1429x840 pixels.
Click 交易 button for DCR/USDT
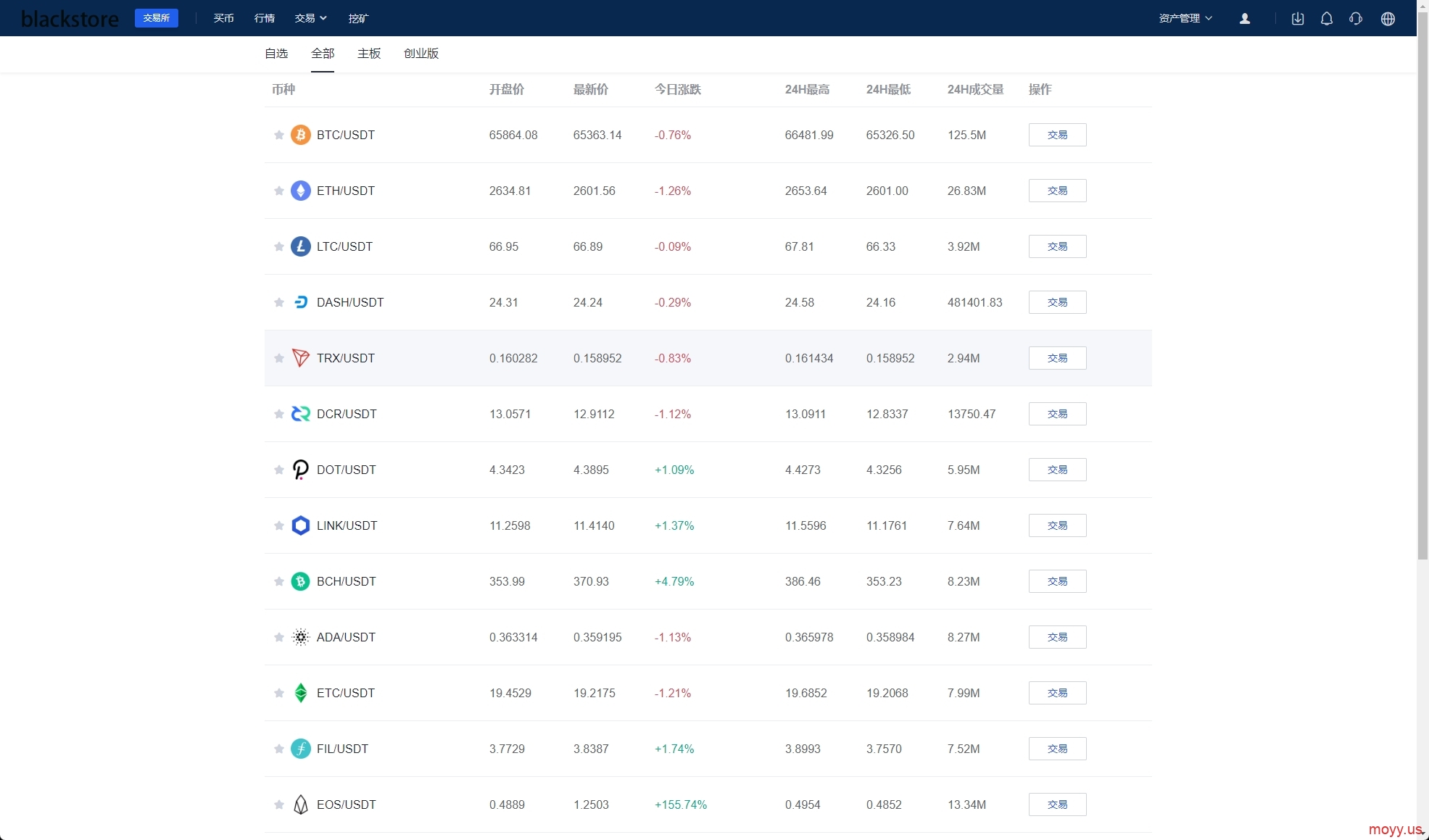pos(1057,414)
